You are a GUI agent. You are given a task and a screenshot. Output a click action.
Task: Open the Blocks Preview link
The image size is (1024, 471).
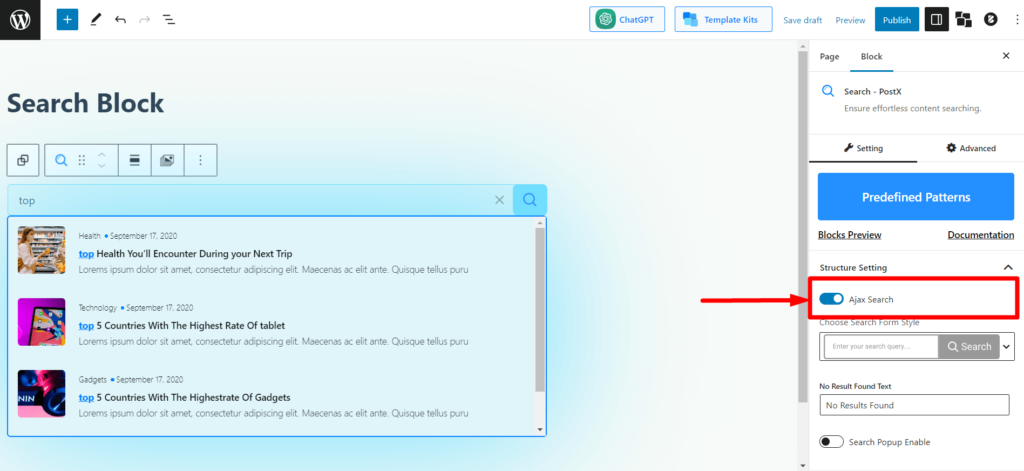[x=849, y=235]
